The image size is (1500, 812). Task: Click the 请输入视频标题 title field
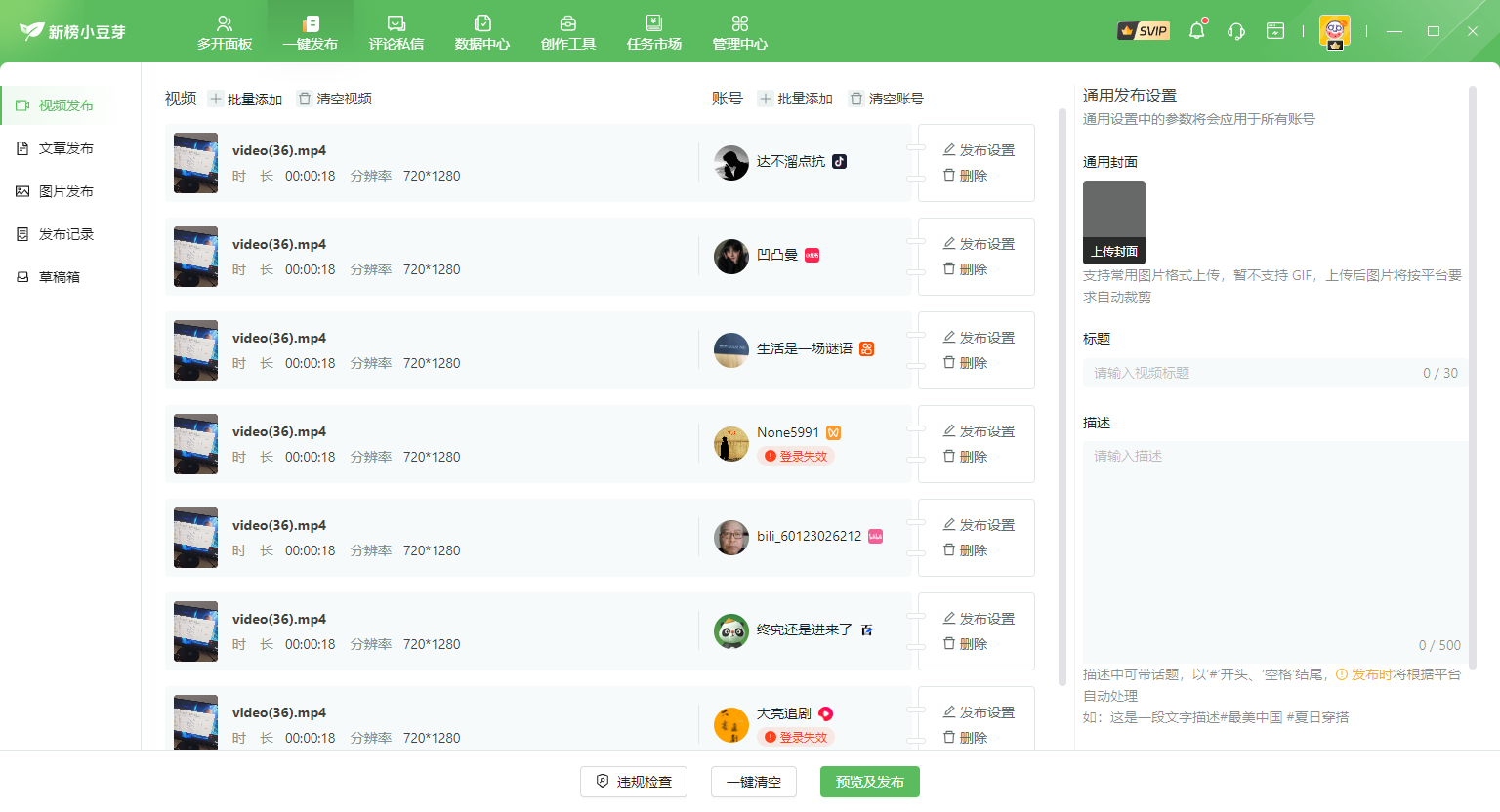tap(1250, 373)
